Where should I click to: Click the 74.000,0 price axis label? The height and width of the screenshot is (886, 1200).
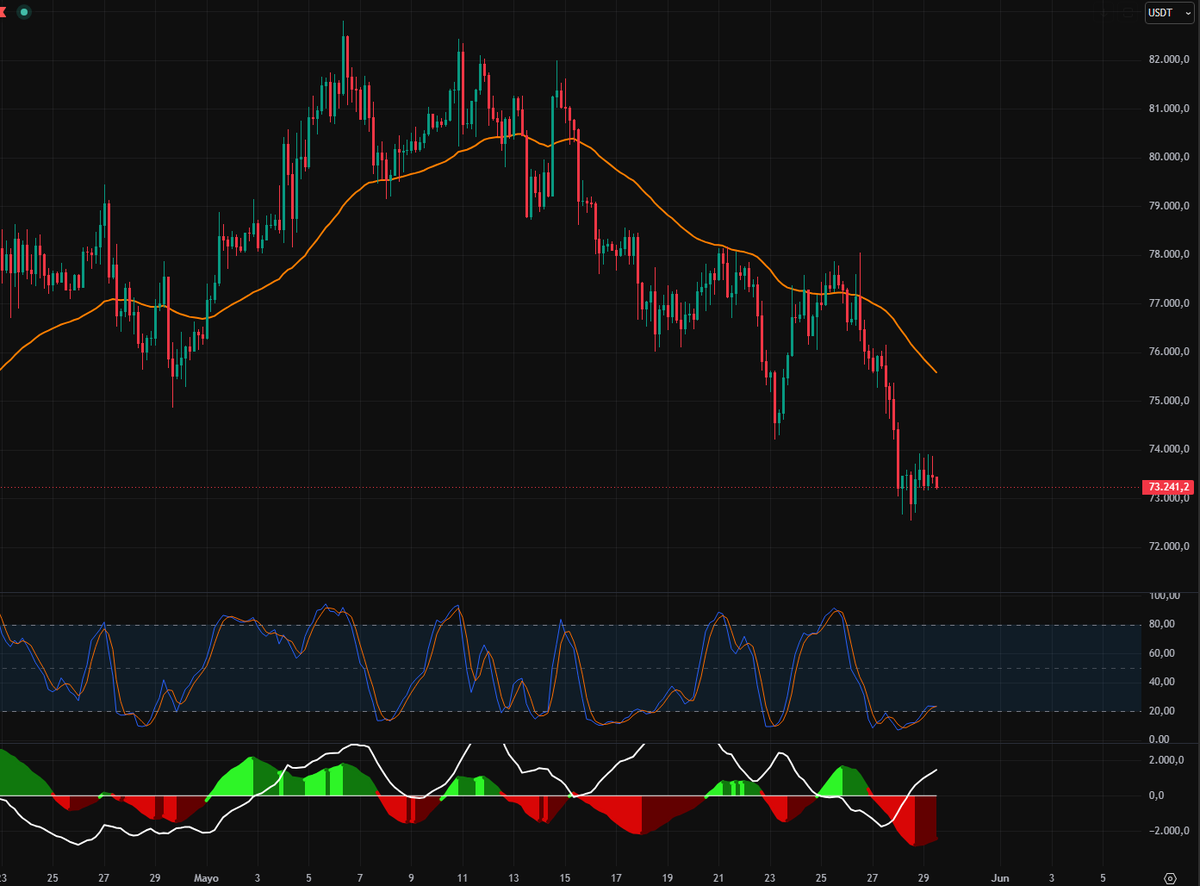point(1168,449)
